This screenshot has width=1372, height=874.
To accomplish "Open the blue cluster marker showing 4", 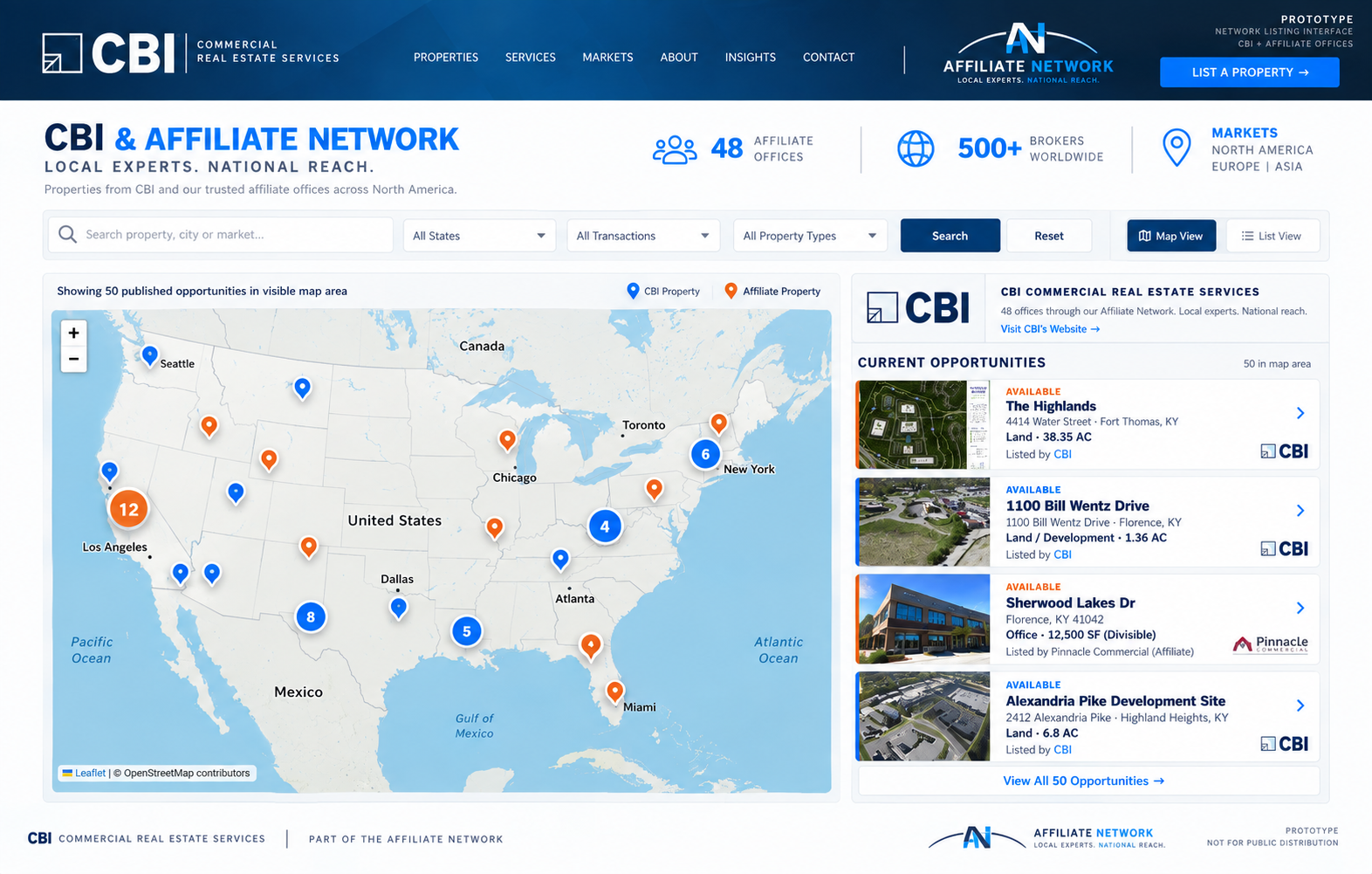I will coord(605,526).
